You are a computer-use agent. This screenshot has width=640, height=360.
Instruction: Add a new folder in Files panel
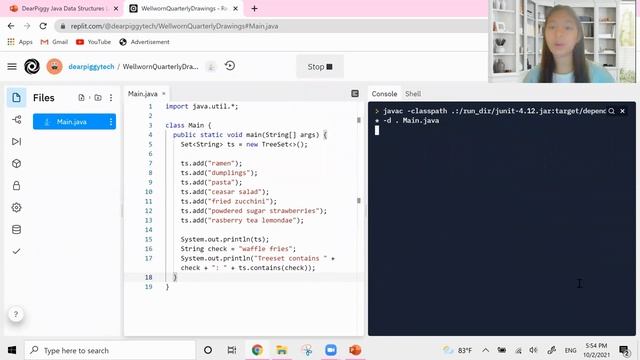point(98,98)
